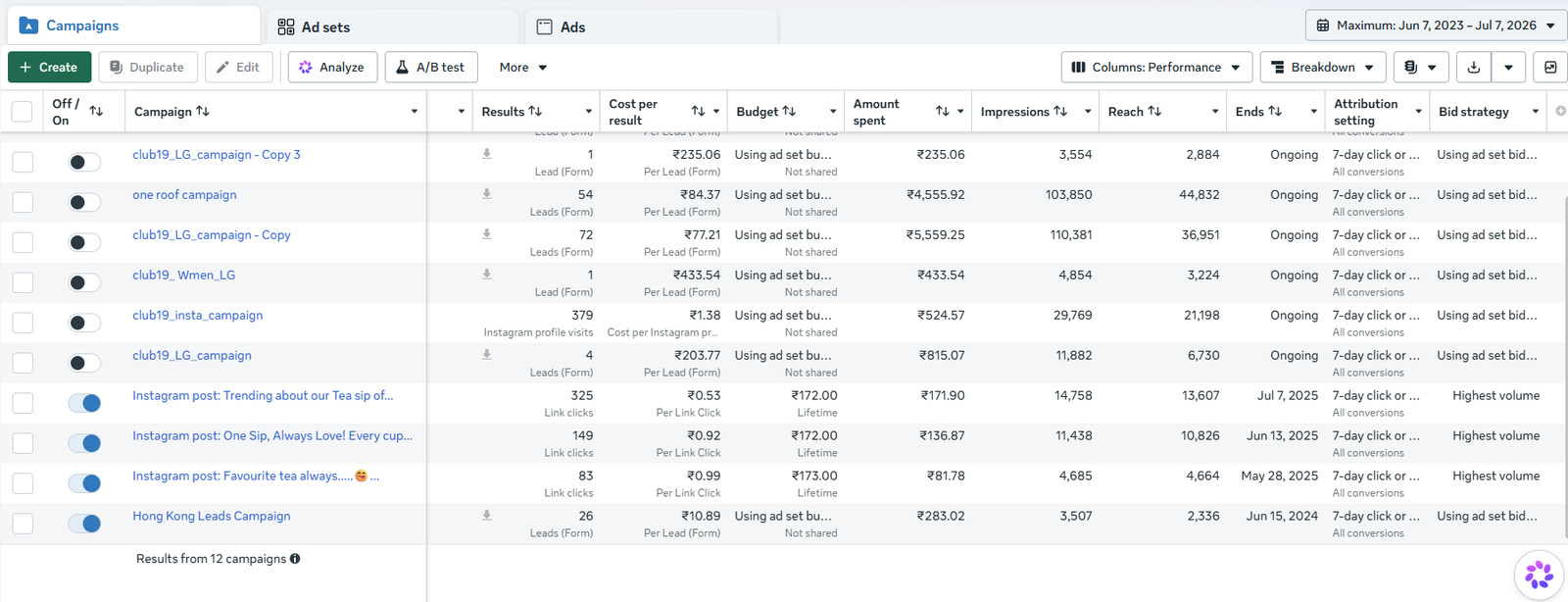Click Edit button
This screenshot has height=602, width=1568.
point(238,68)
